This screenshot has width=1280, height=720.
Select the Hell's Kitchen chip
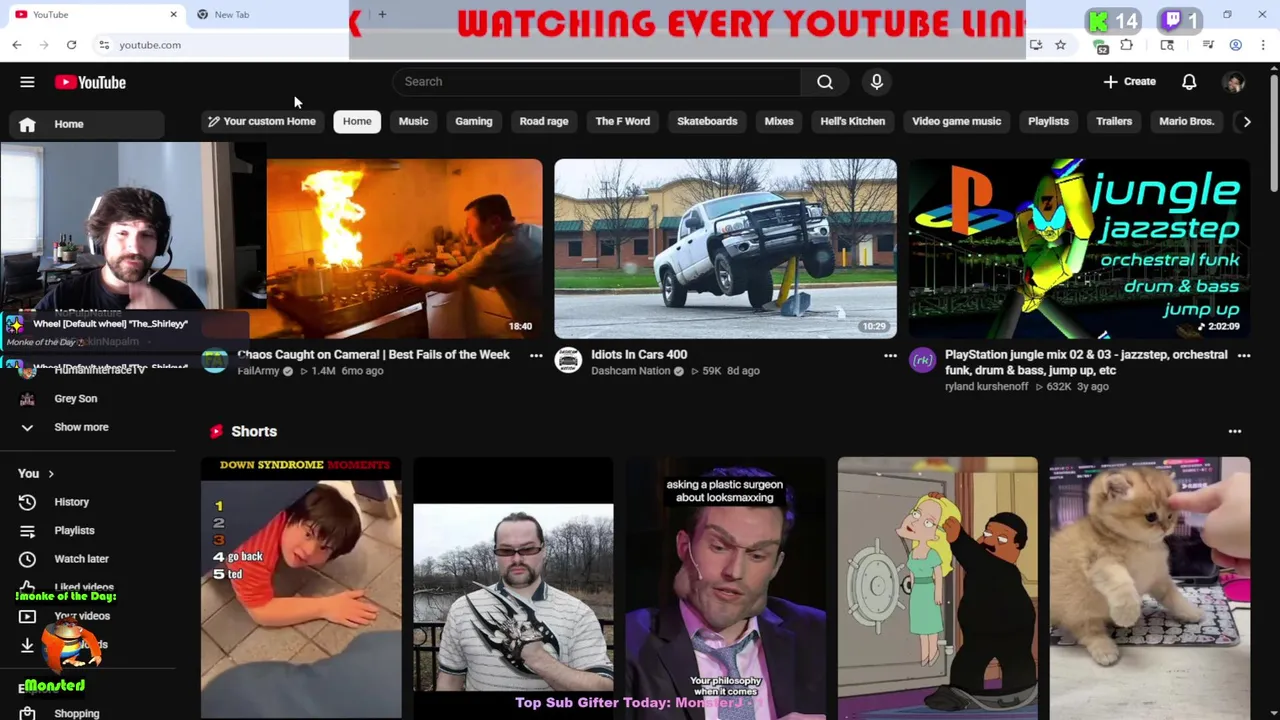coord(853,121)
